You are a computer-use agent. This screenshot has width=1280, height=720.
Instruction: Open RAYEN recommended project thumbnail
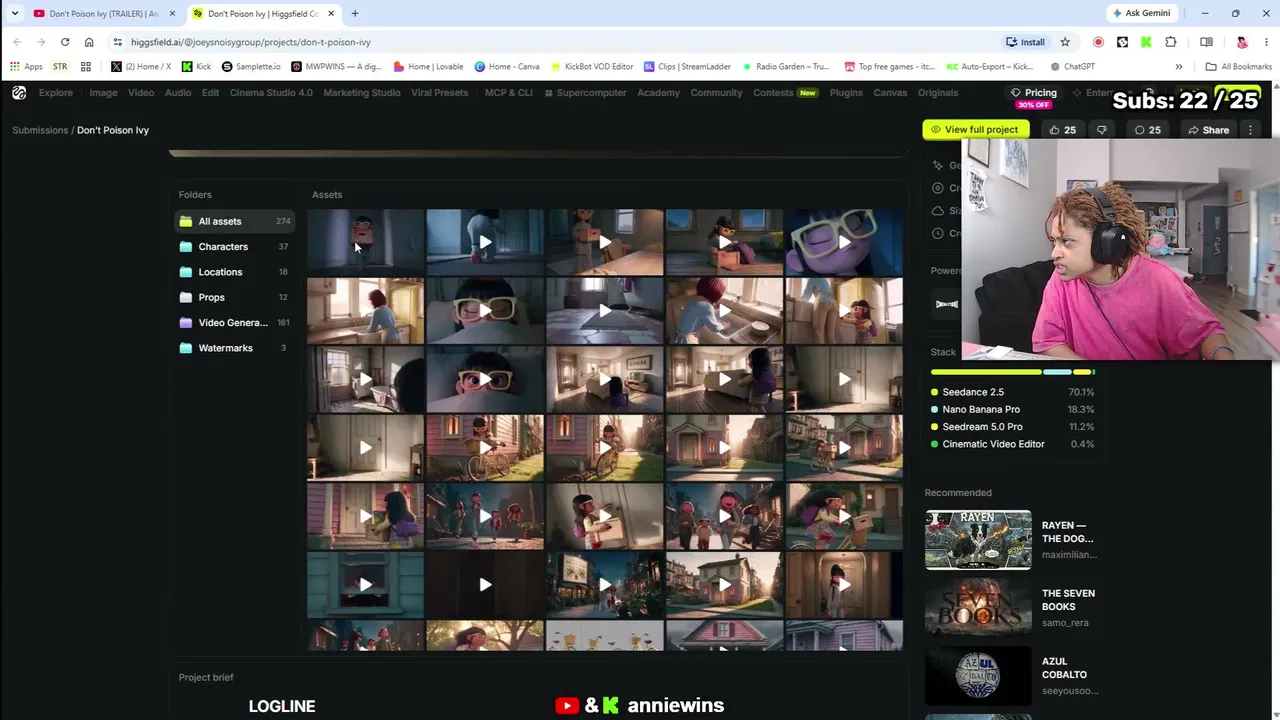click(x=978, y=540)
